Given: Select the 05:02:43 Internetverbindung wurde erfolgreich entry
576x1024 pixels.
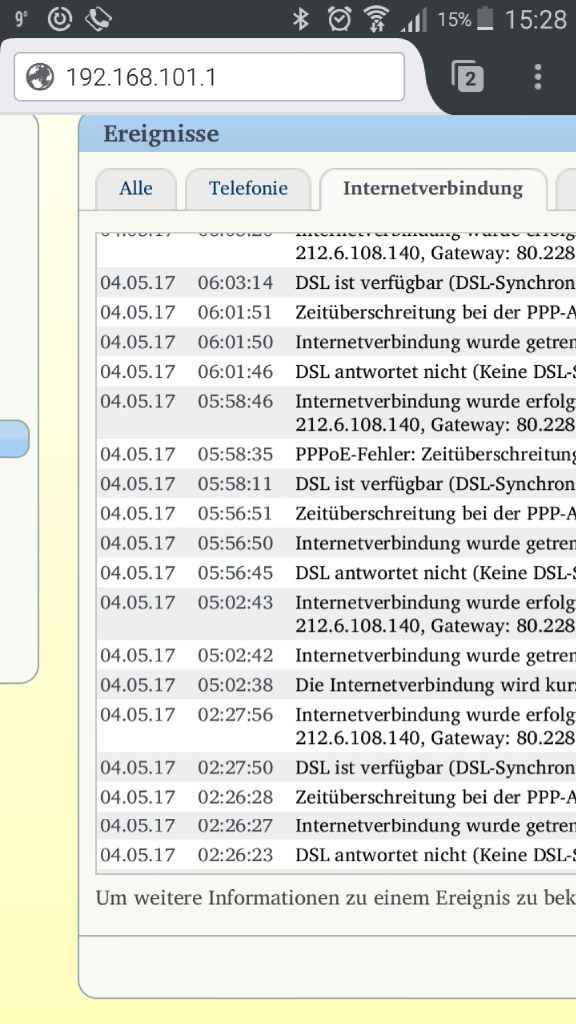Looking at the screenshot, I should click(336, 614).
